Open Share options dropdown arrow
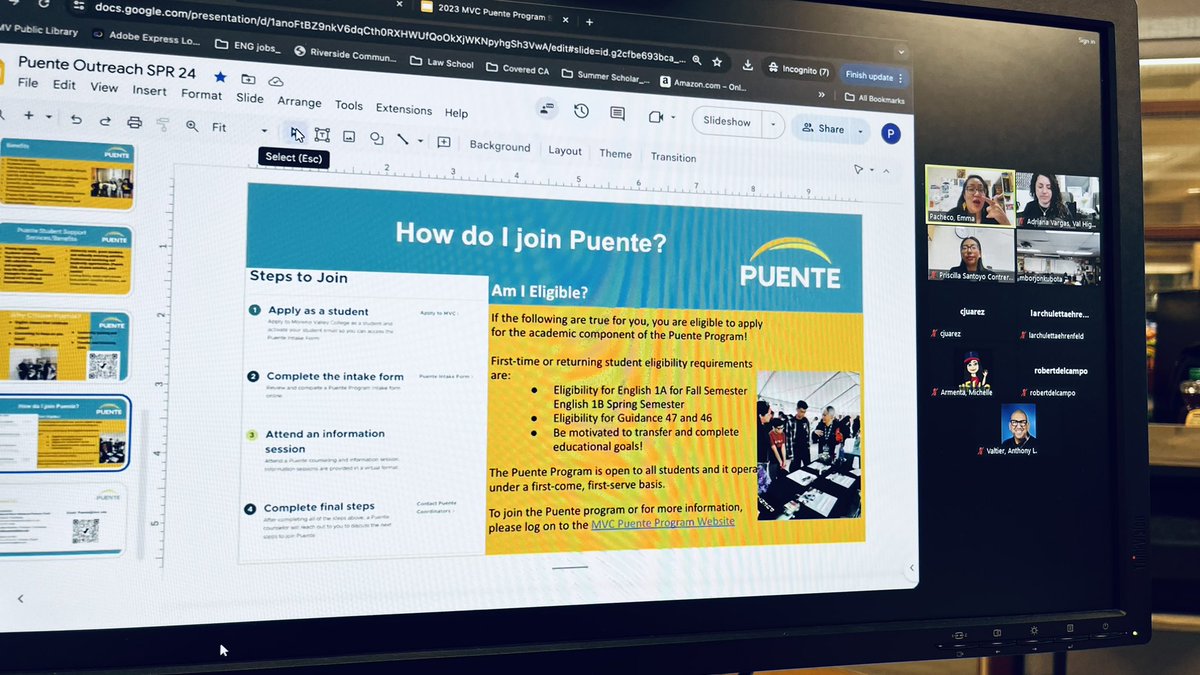The image size is (1200, 675). pos(860,130)
